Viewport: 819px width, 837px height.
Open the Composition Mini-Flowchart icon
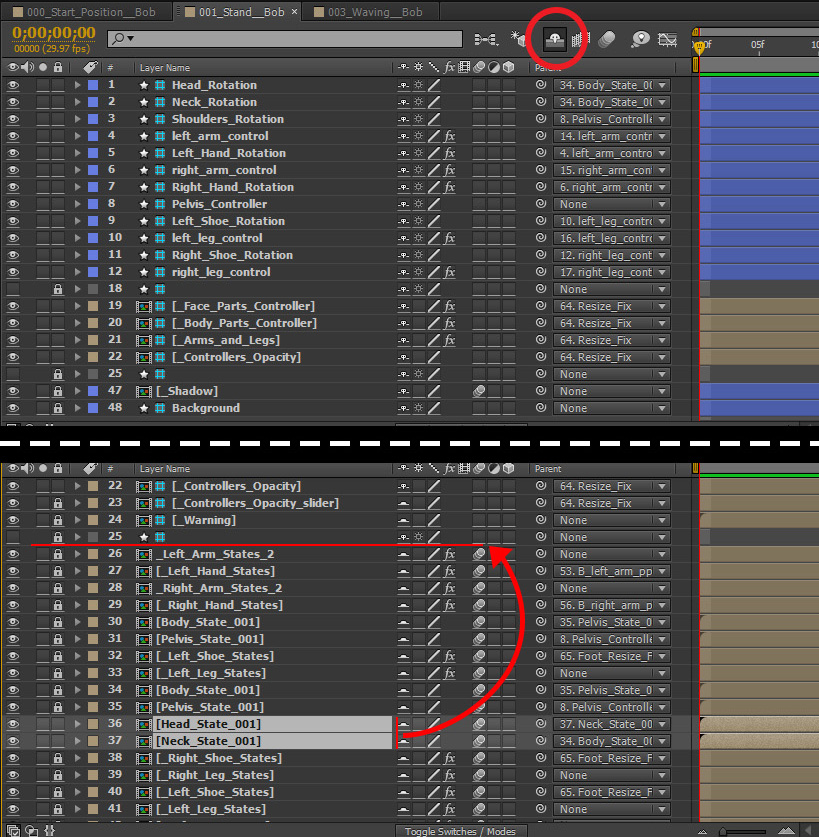click(x=486, y=39)
